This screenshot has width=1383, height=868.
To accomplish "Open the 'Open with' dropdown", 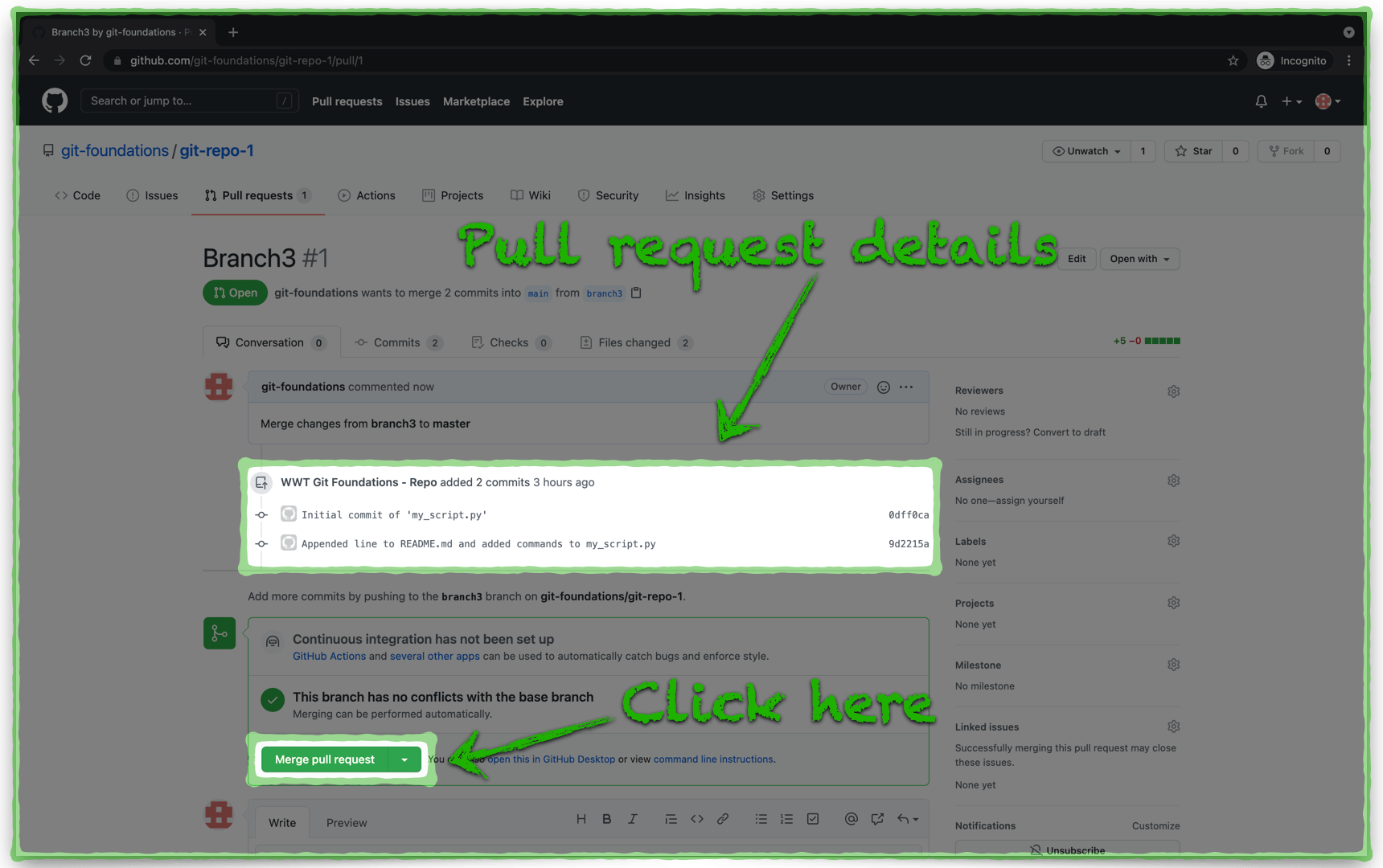I will point(1139,259).
